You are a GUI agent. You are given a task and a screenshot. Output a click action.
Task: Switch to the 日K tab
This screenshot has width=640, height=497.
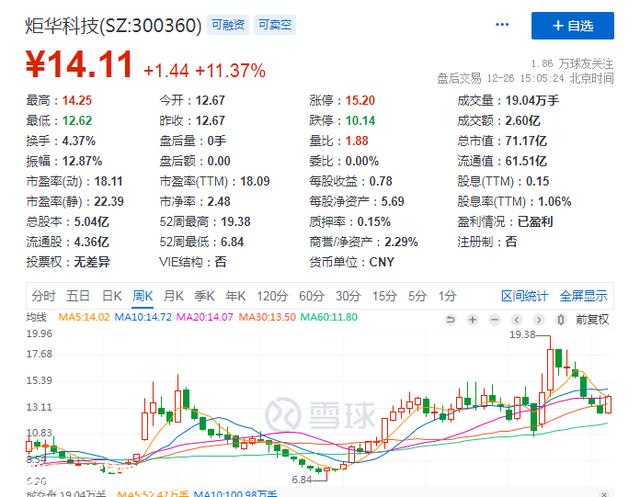pos(112,296)
